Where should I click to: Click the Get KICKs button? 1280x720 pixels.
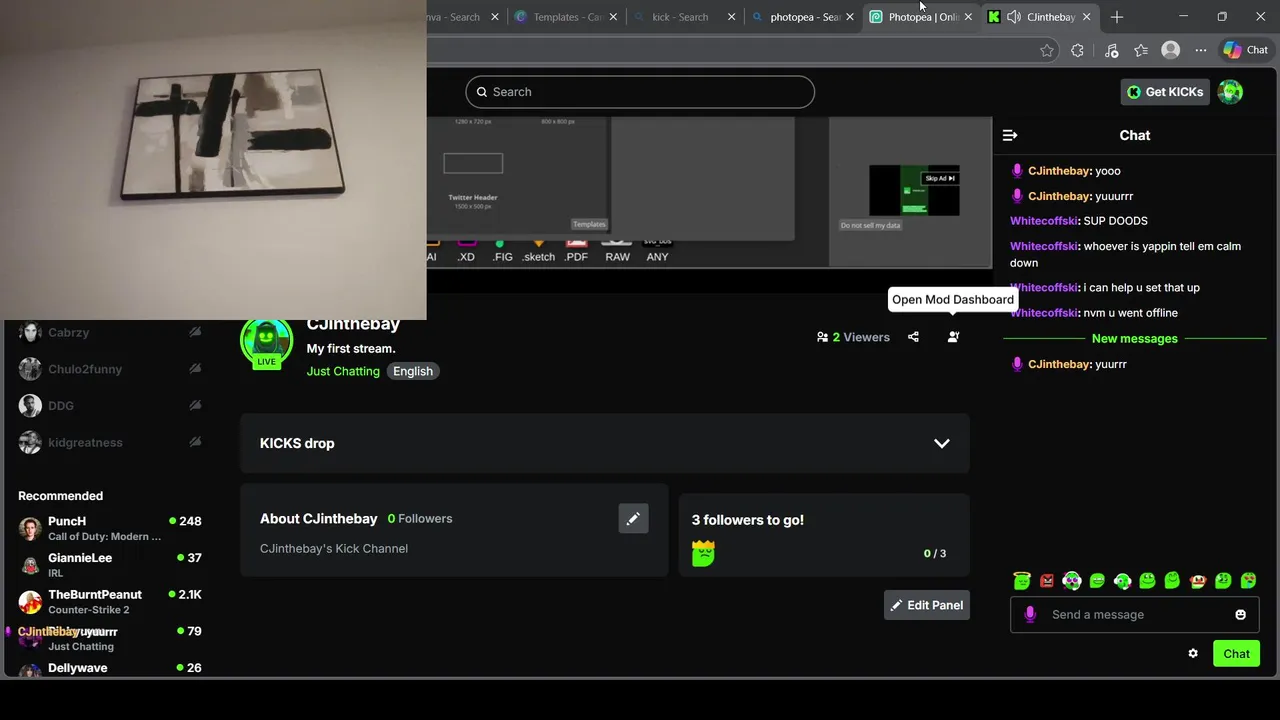[x=1166, y=92]
